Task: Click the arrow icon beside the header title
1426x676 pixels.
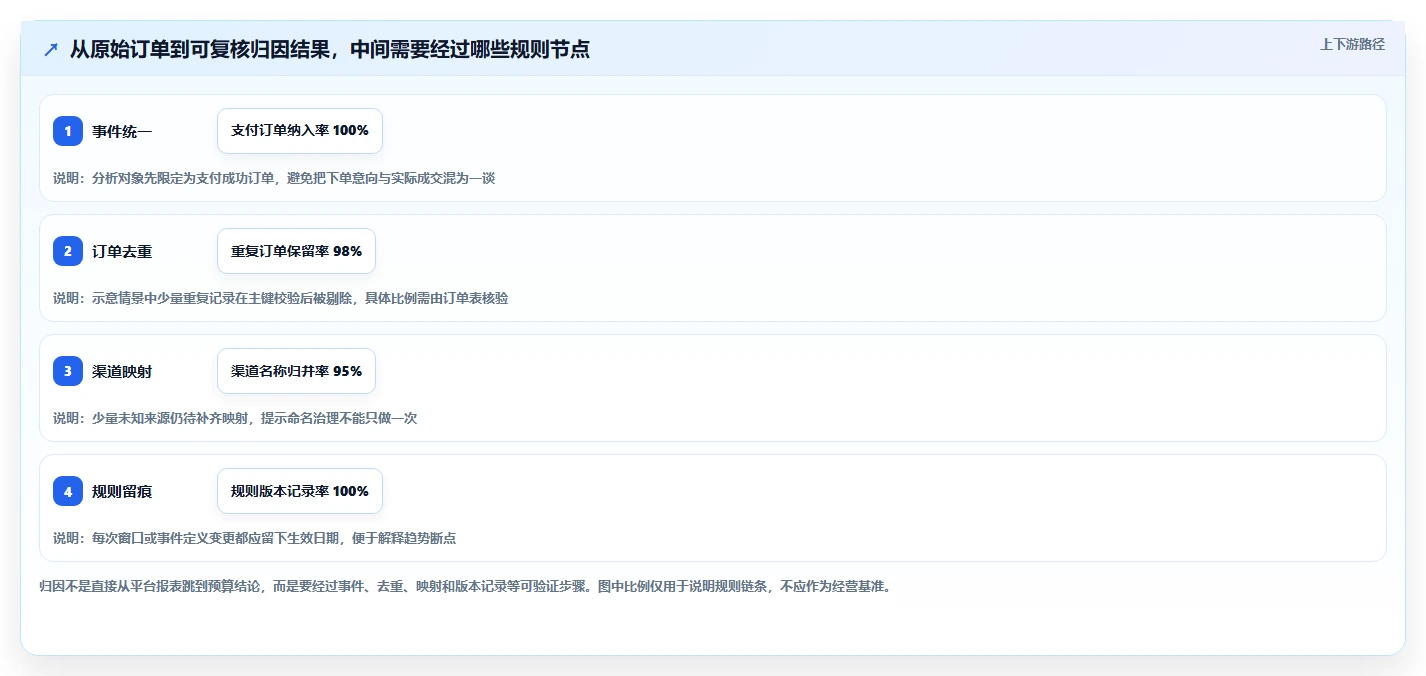Action: point(51,49)
